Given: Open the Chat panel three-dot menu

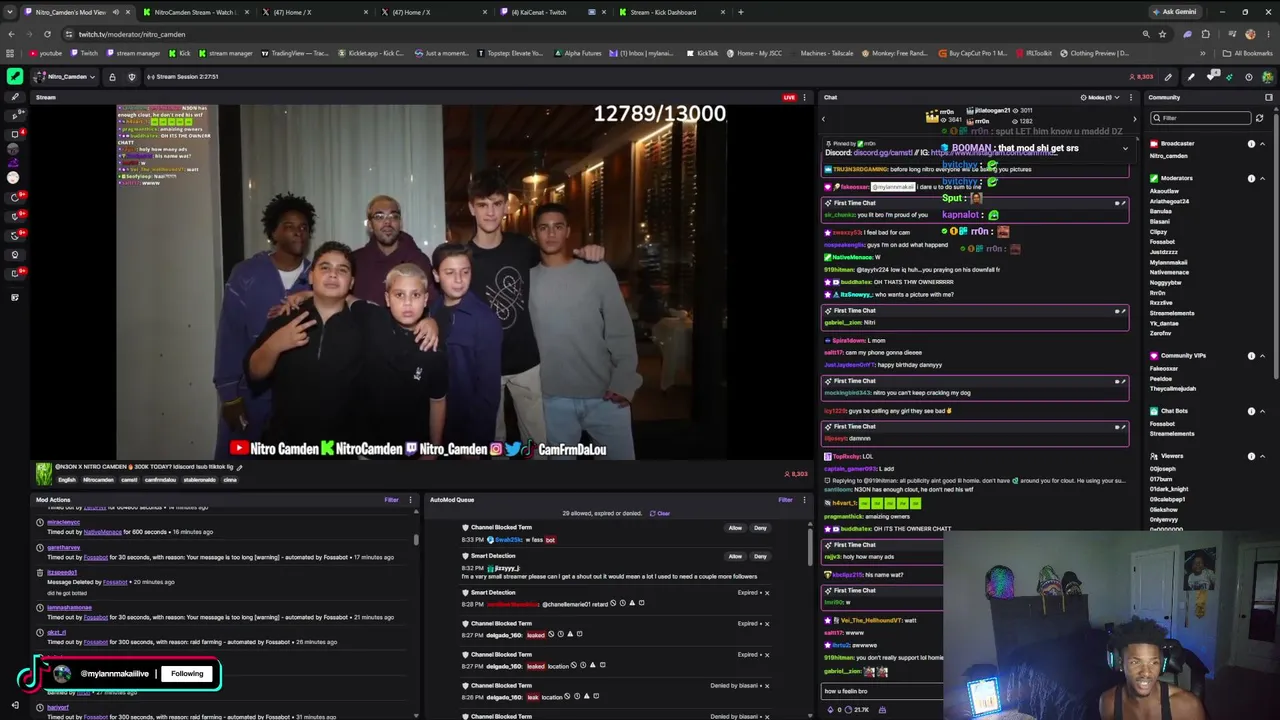Looking at the screenshot, I should point(1131,97).
